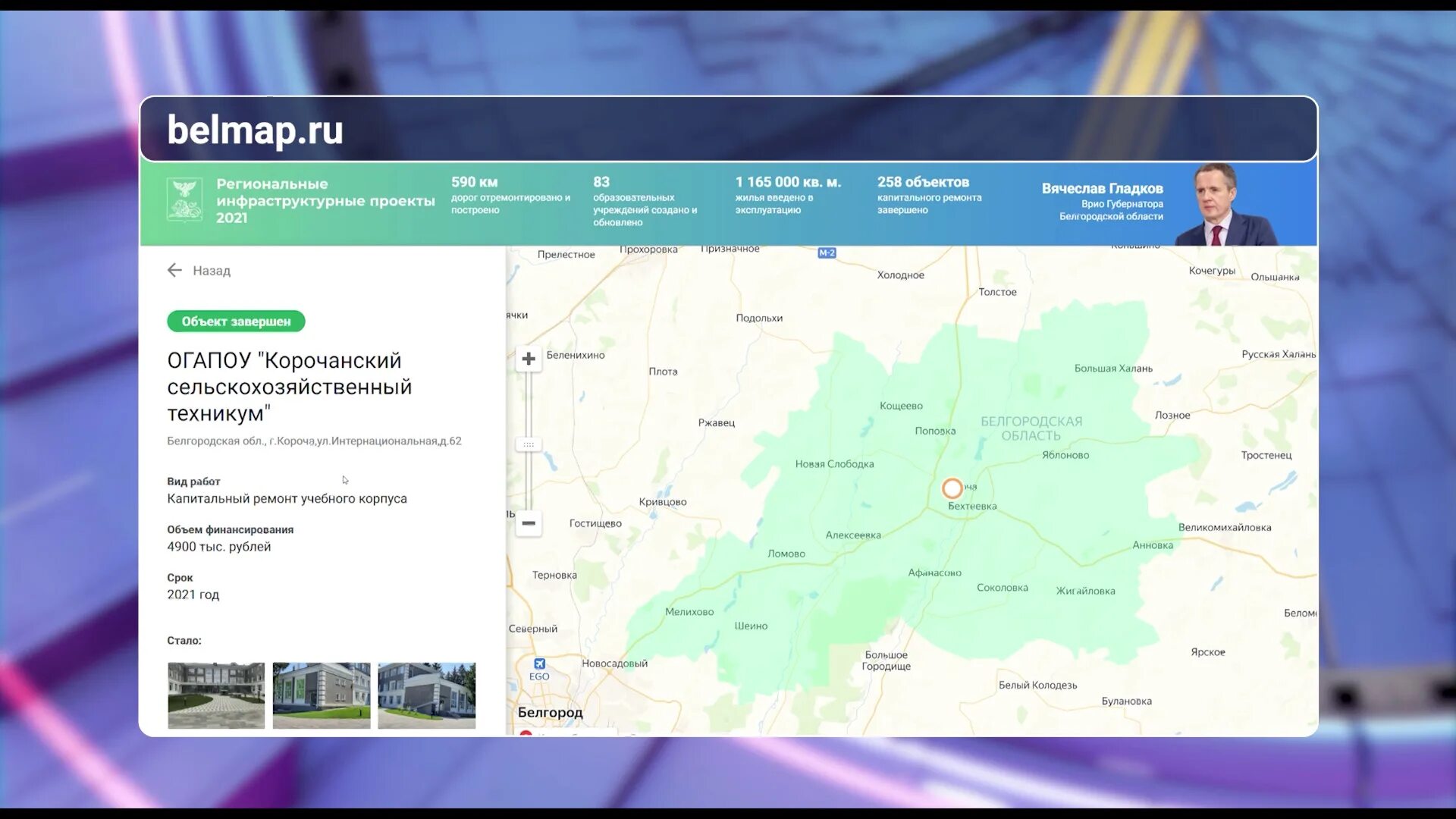1456x819 pixels.
Task: Click the 'Большая Халань' map label
Action: click(x=1113, y=369)
